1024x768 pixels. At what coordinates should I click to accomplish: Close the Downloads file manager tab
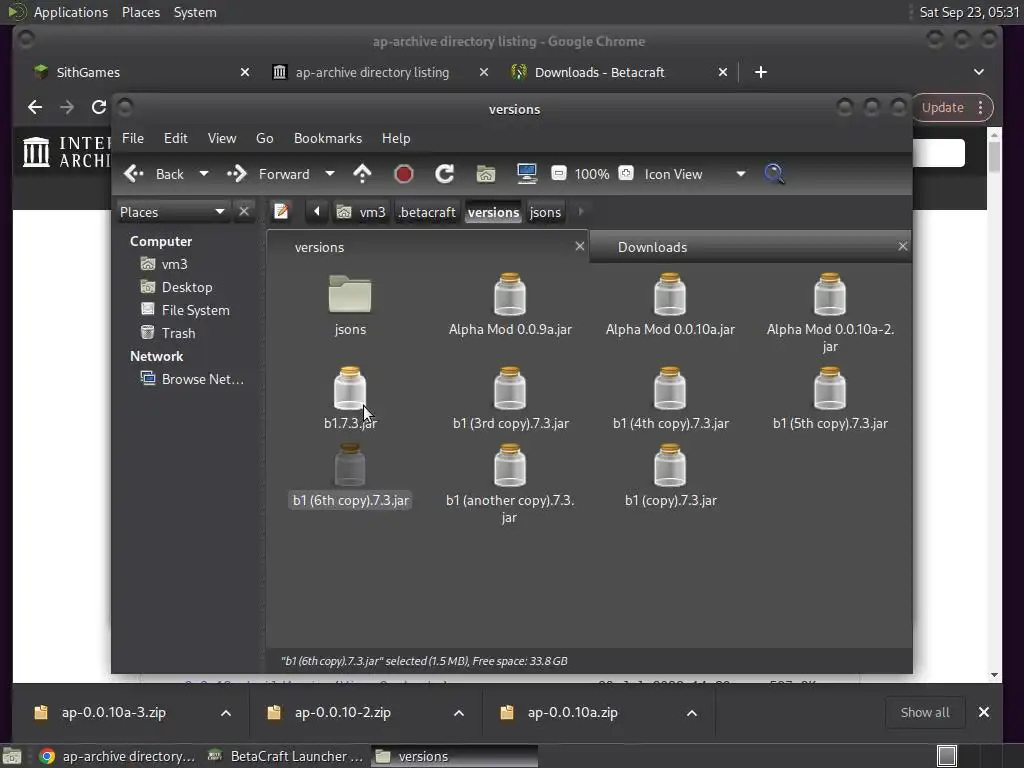pyautogui.click(x=903, y=246)
